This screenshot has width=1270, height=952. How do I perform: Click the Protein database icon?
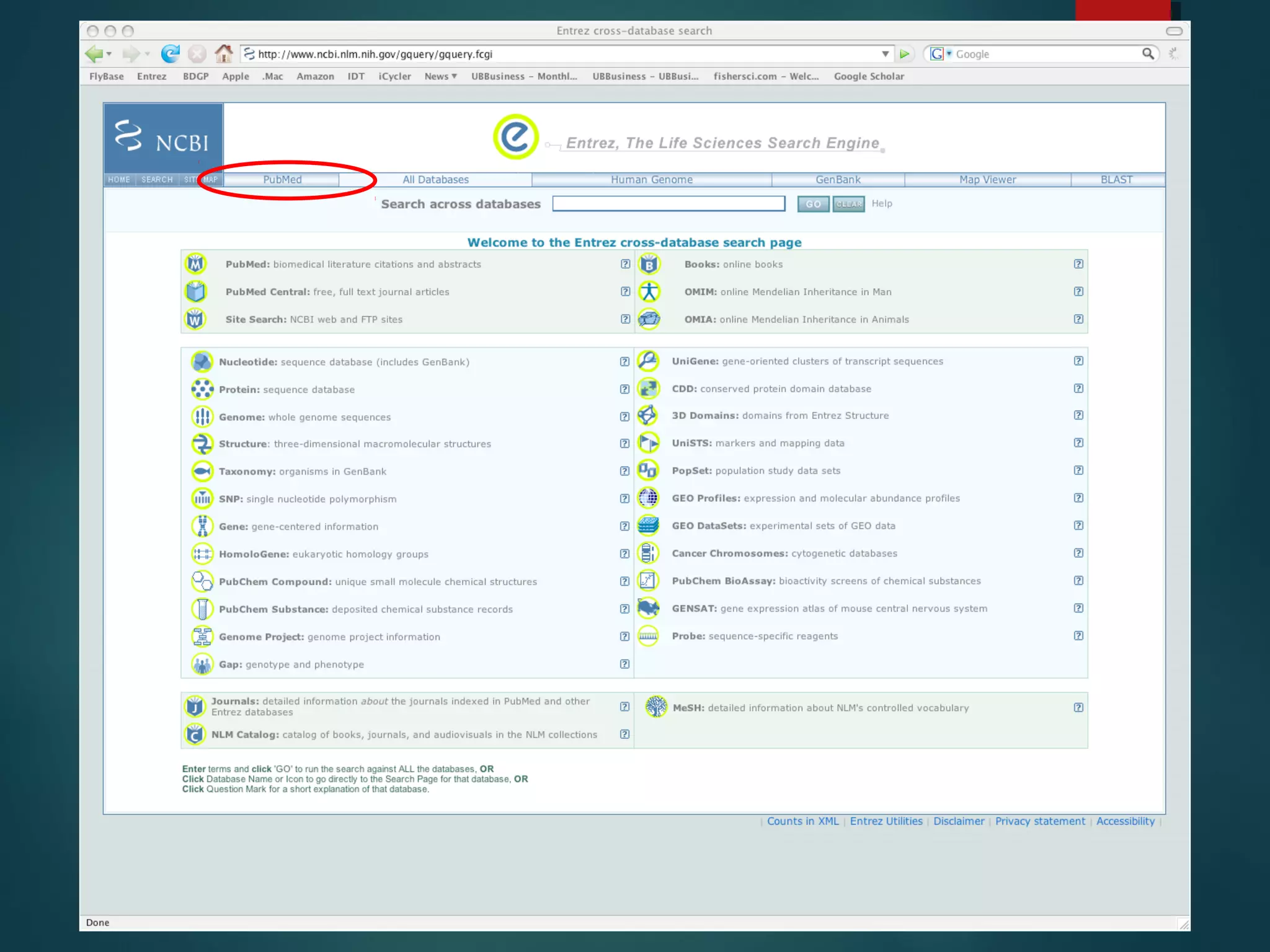tap(202, 389)
